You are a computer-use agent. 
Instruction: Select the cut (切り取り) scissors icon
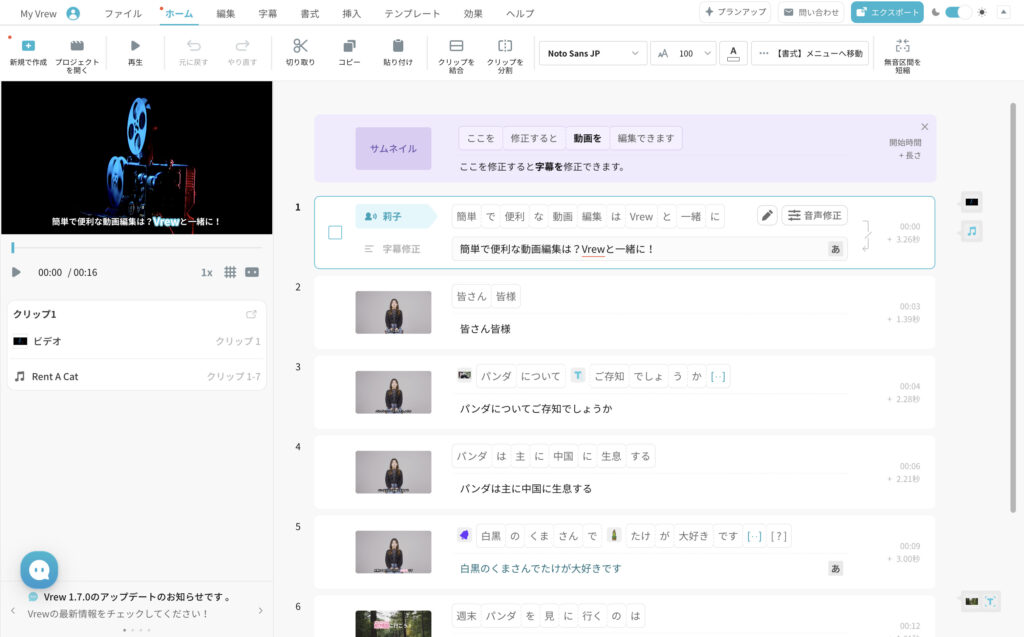click(300, 46)
